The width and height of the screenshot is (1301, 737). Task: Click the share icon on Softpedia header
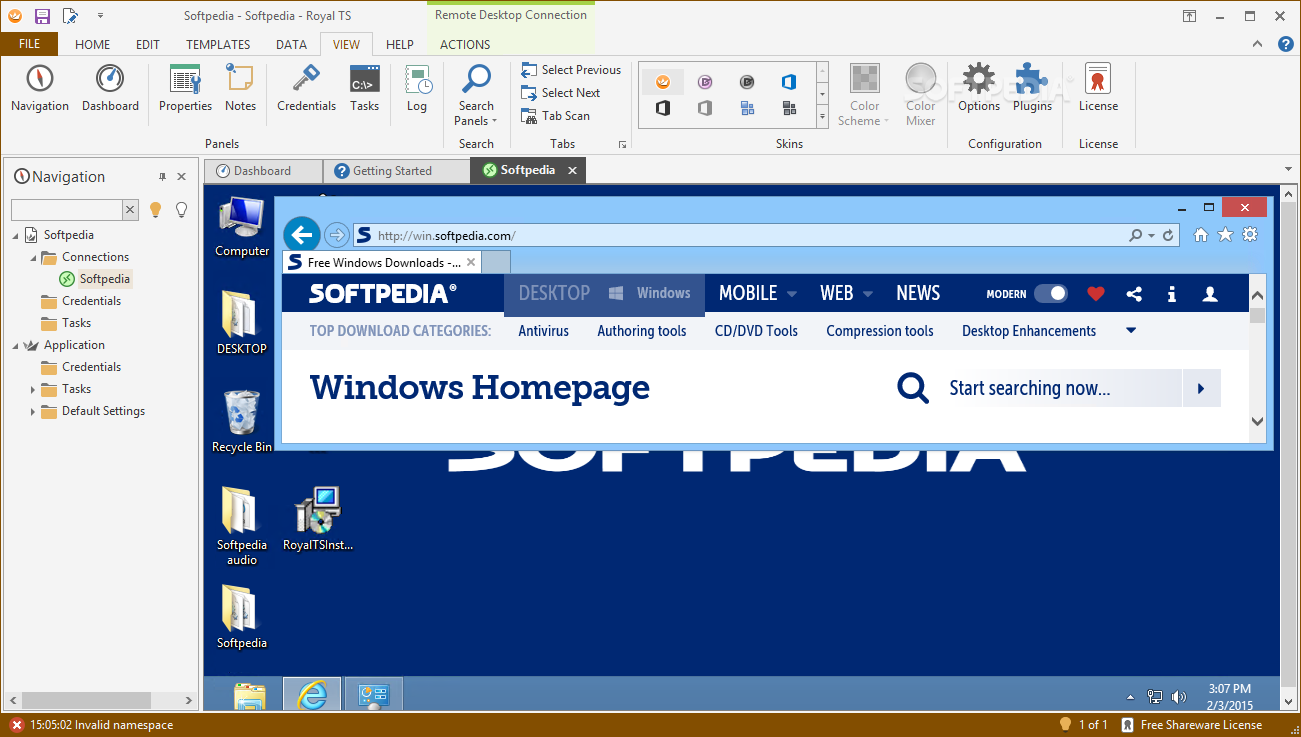[x=1134, y=294]
